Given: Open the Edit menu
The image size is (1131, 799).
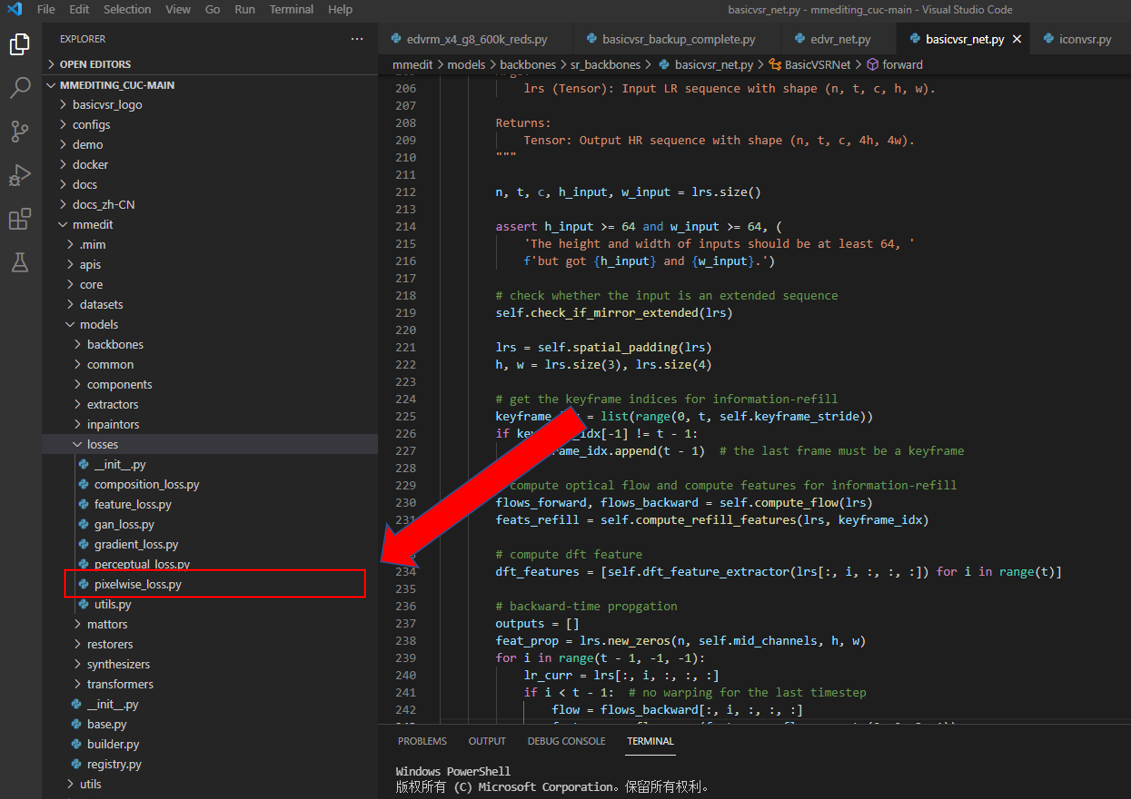Looking at the screenshot, I should pos(79,9).
